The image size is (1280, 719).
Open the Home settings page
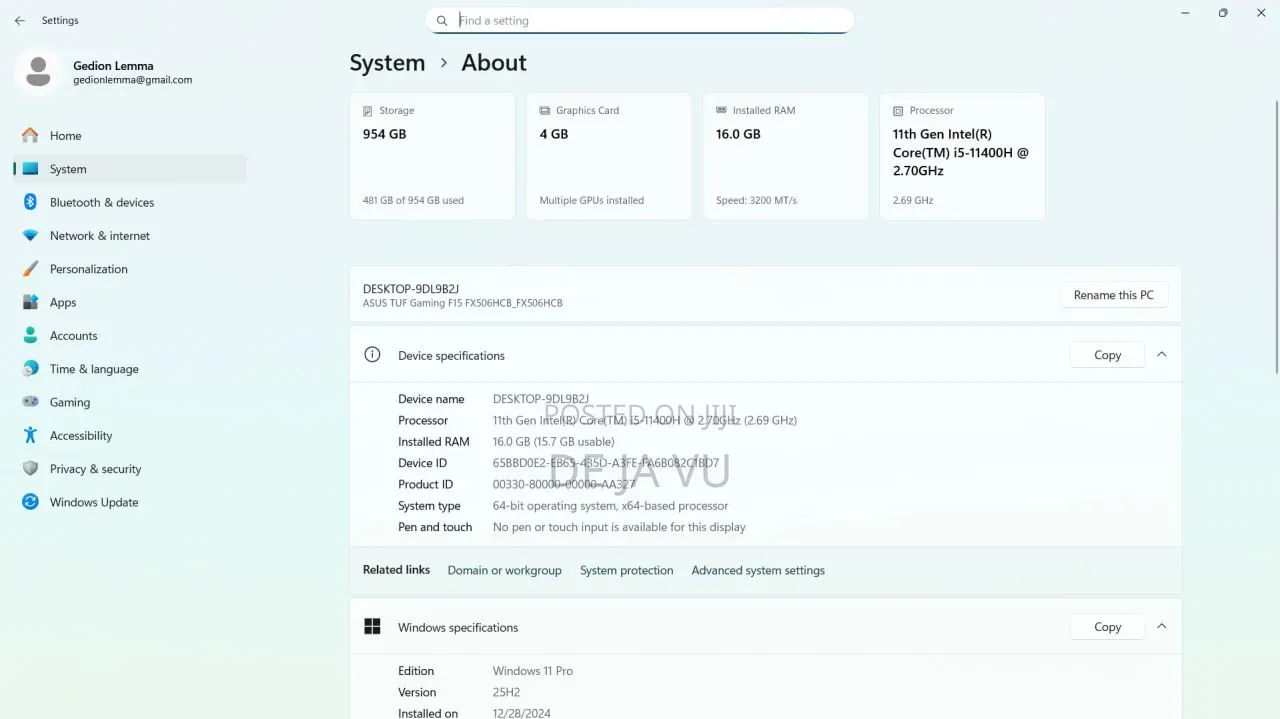130,135
